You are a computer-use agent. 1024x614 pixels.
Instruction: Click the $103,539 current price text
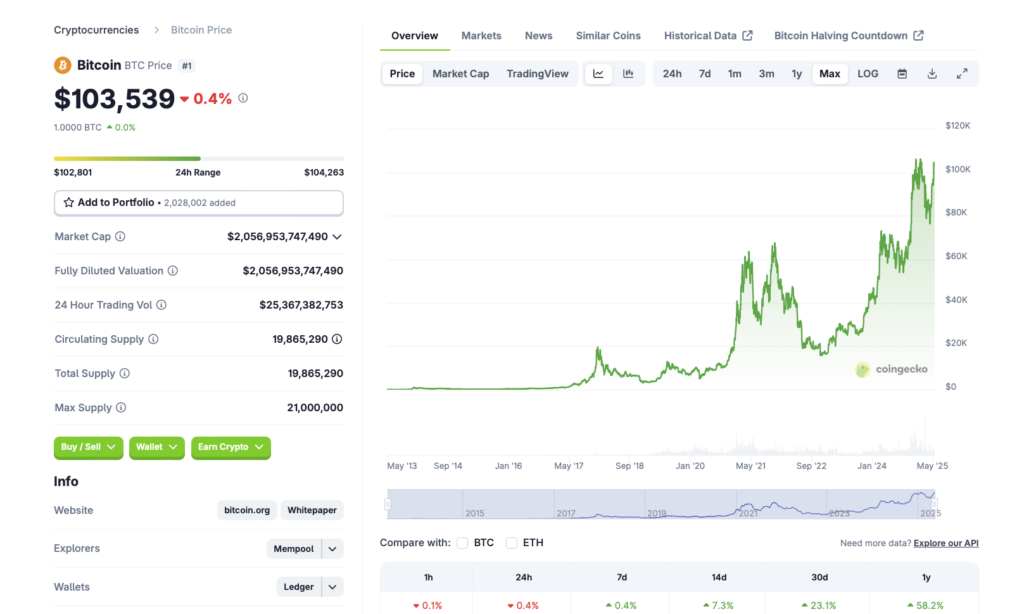[114, 99]
